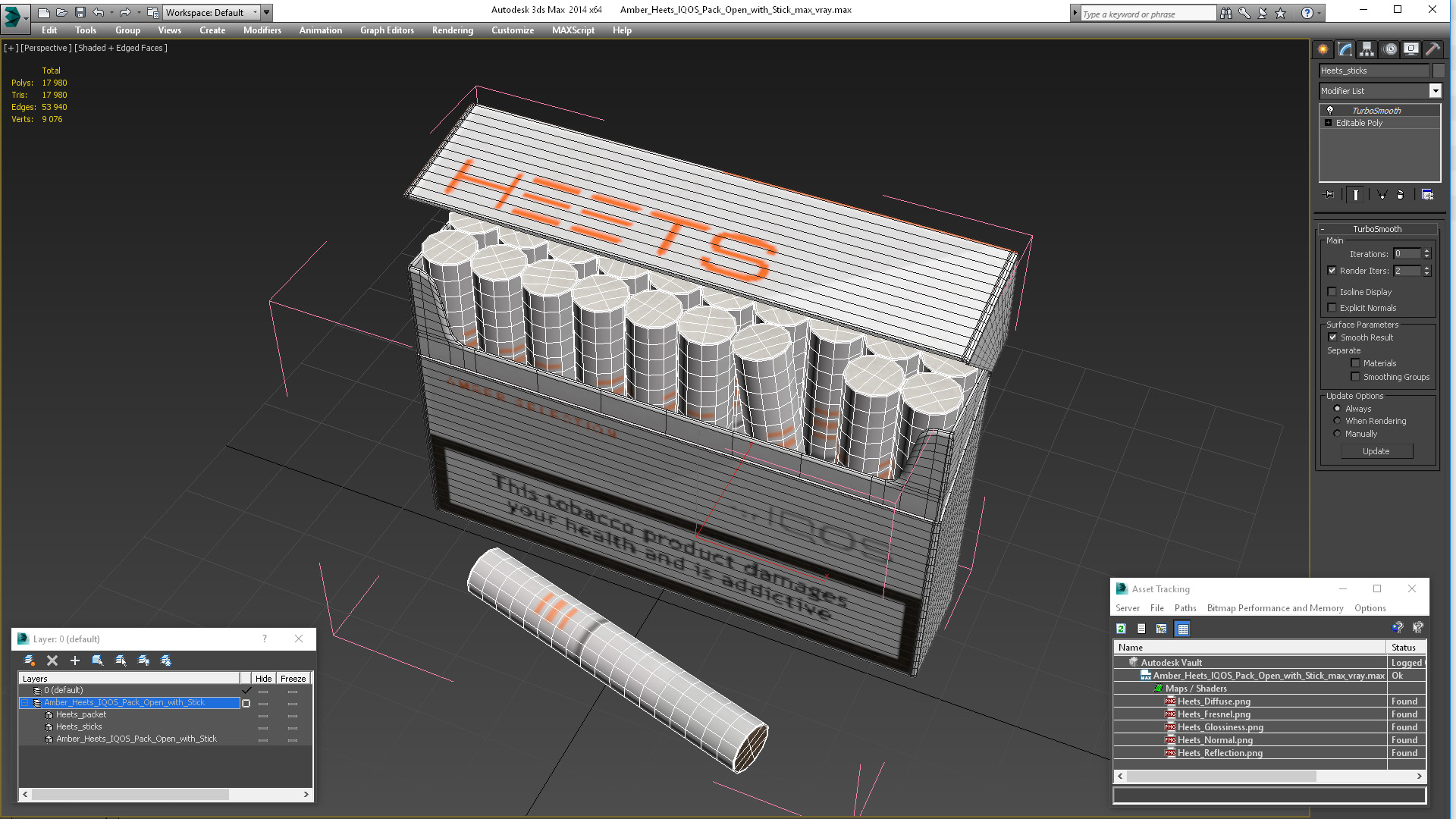Screen dimensions: 1456x819
Task: Click Create New Layer icon in Layer dialog
Action: [x=30, y=661]
